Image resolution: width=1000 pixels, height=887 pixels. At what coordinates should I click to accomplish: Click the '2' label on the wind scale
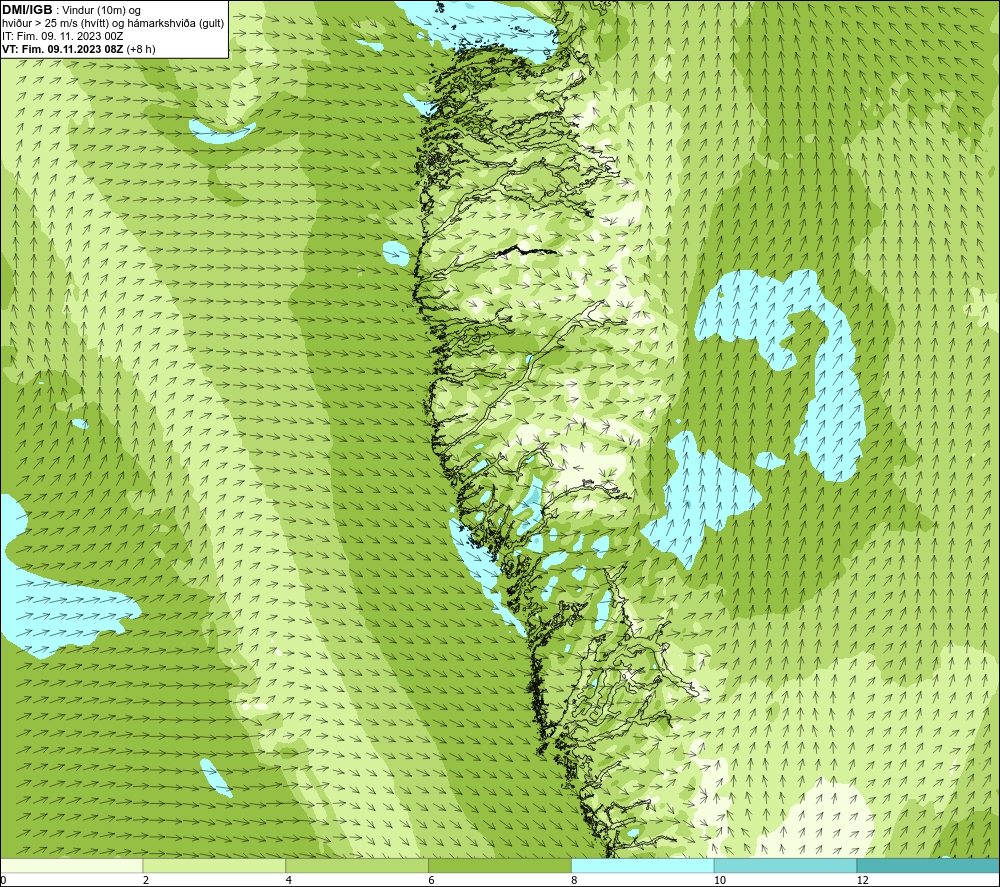tap(146, 880)
